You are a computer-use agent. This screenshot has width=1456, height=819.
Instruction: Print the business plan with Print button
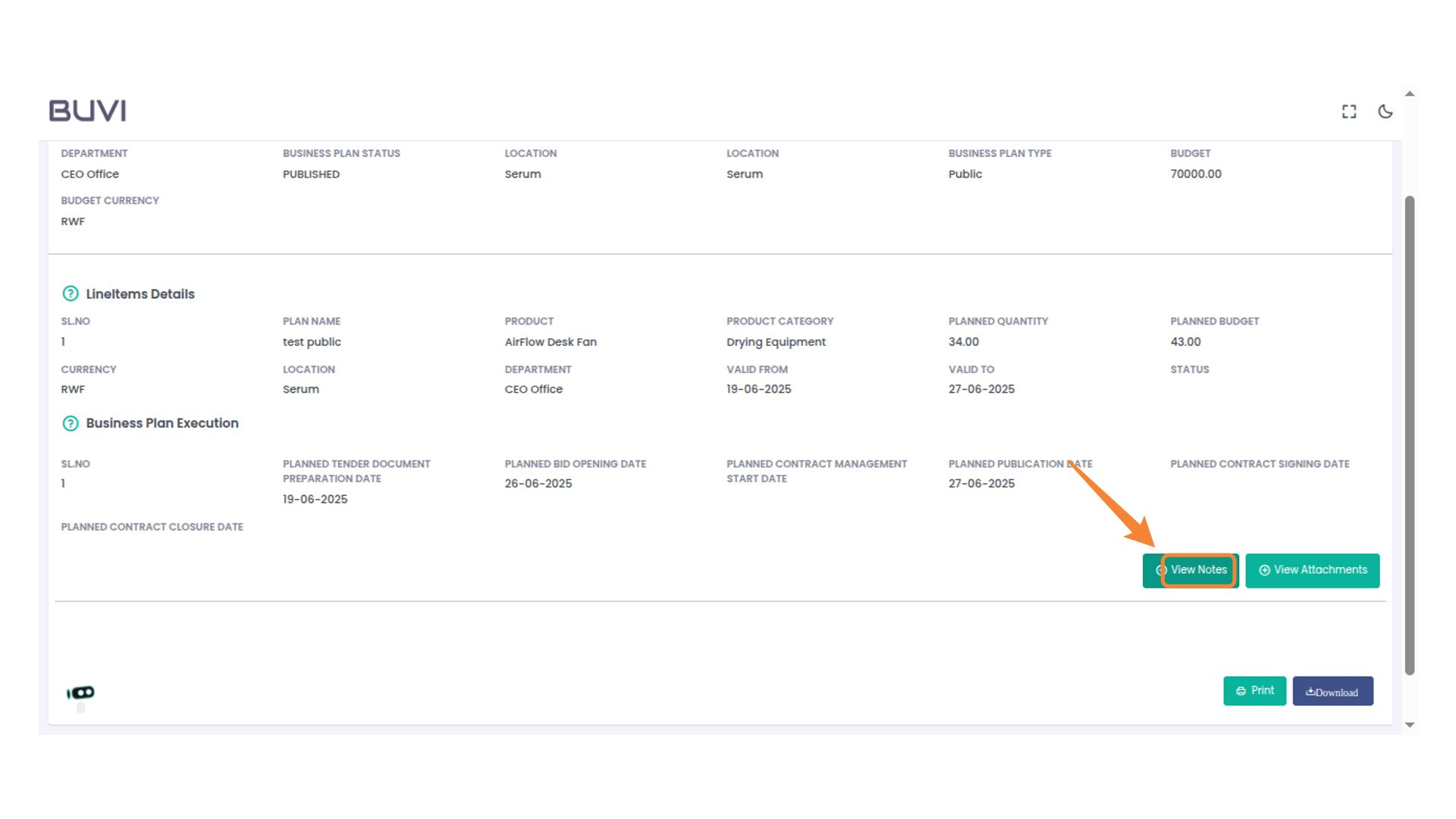coord(1255,690)
